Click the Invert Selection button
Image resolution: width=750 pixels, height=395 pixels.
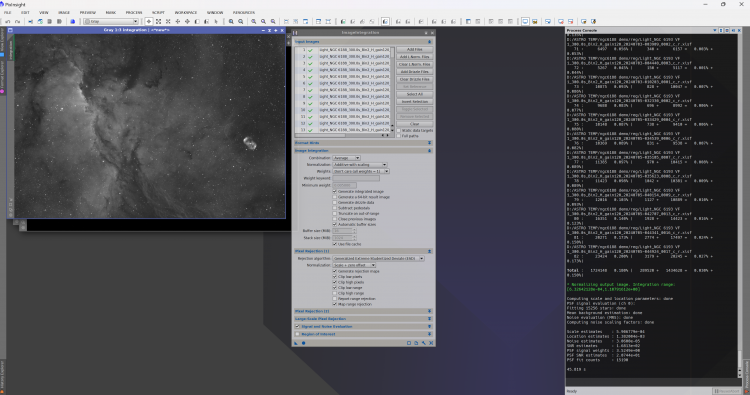(414, 101)
